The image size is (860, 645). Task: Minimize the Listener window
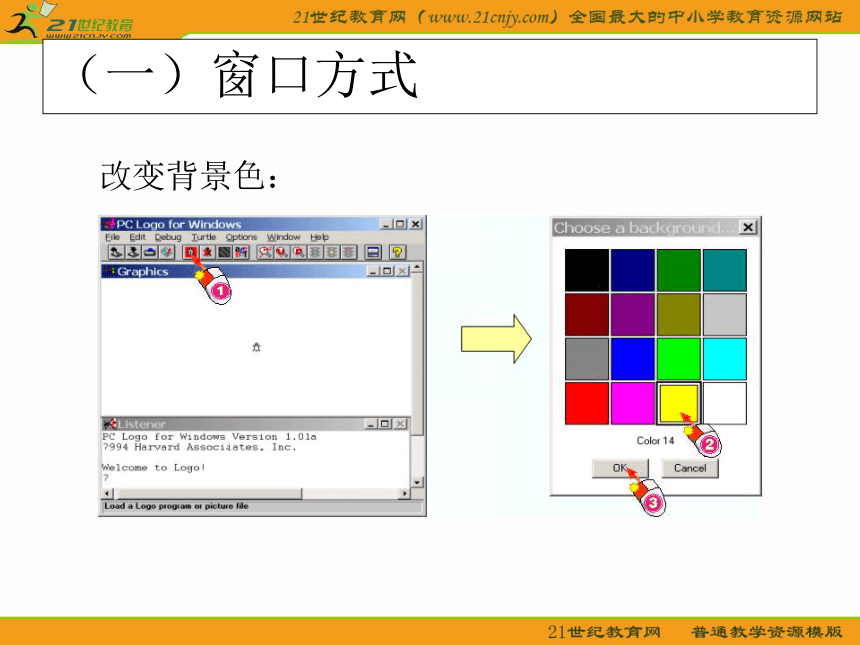click(x=371, y=423)
